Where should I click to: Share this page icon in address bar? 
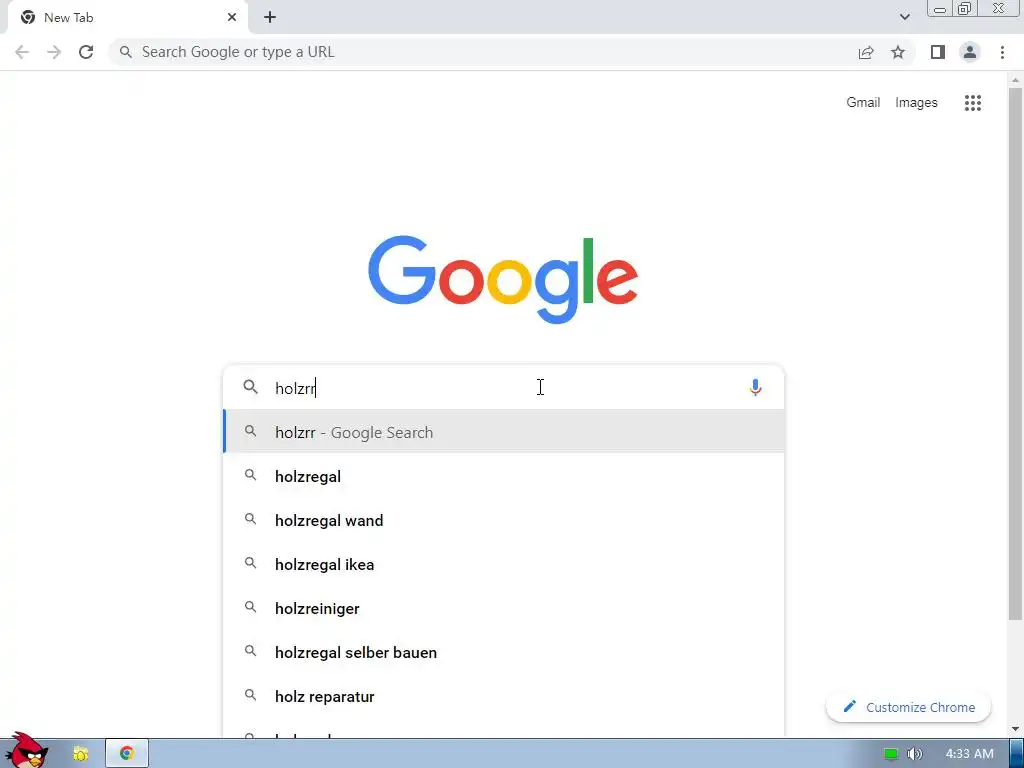pos(866,52)
